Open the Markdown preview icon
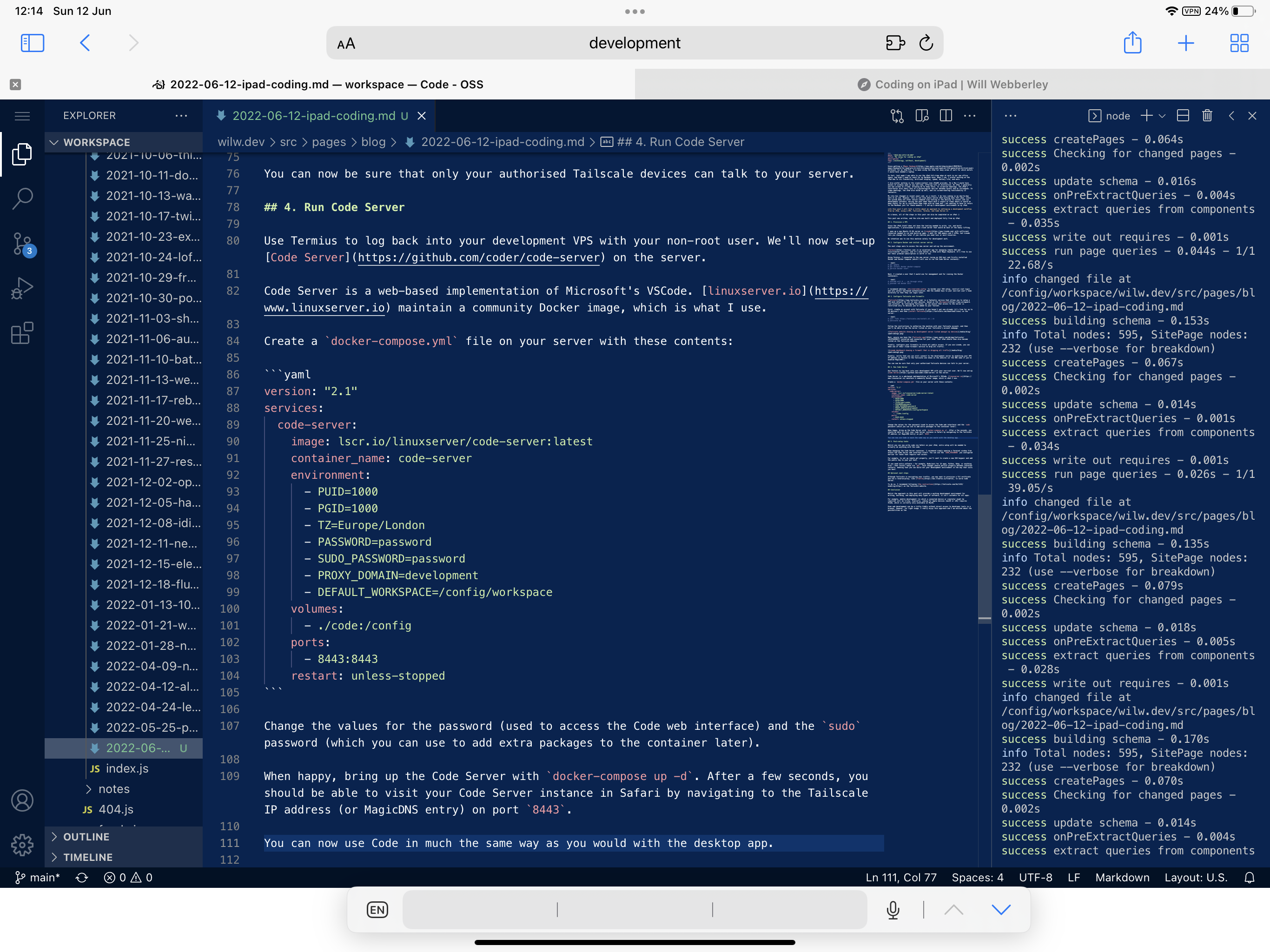 [921, 115]
